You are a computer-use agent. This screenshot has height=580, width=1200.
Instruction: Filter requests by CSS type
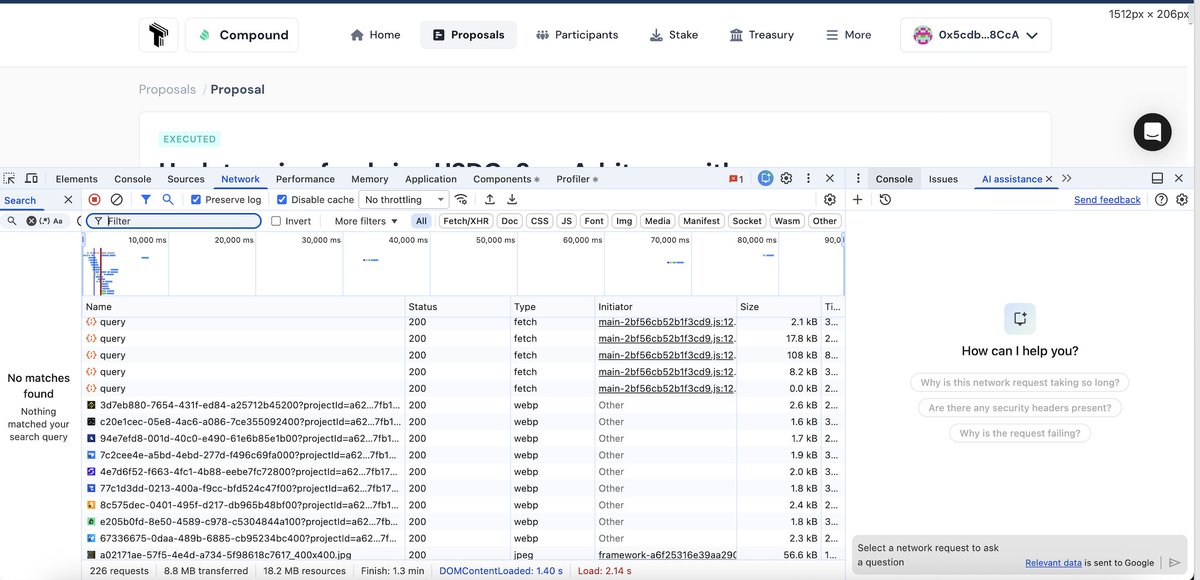coord(540,221)
